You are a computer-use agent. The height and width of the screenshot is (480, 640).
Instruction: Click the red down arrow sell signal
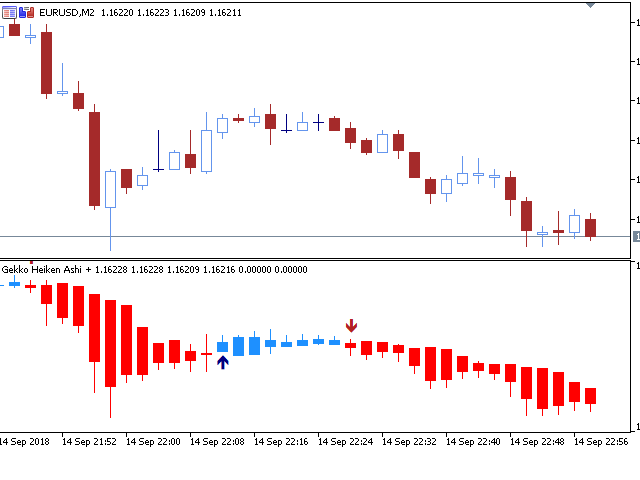(x=351, y=325)
